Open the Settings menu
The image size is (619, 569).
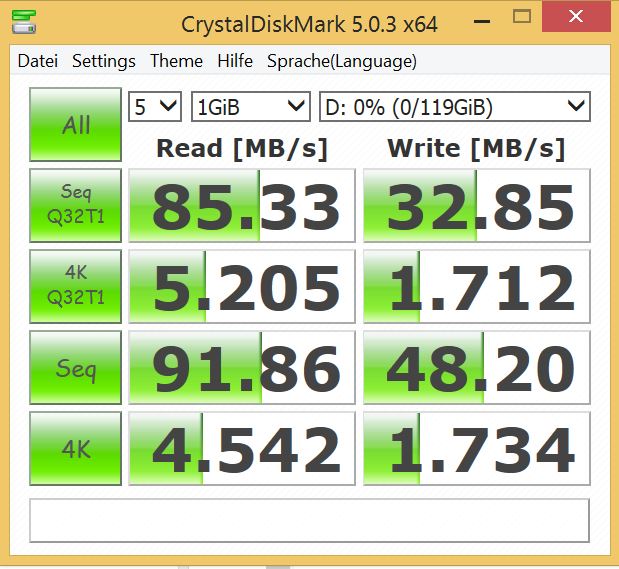pos(103,61)
